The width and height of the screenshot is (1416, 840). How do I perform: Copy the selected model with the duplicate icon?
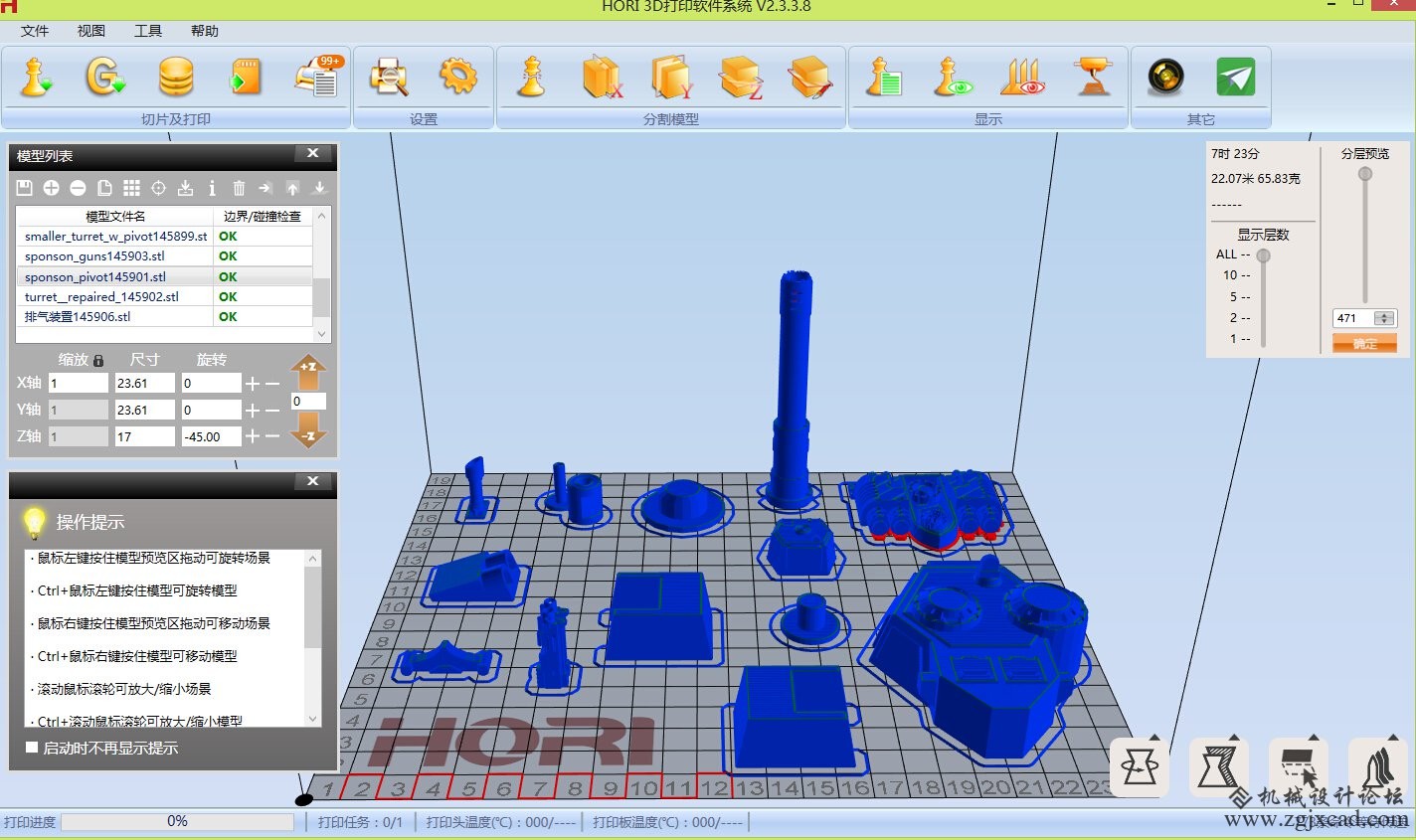click(x=104, y=188)
